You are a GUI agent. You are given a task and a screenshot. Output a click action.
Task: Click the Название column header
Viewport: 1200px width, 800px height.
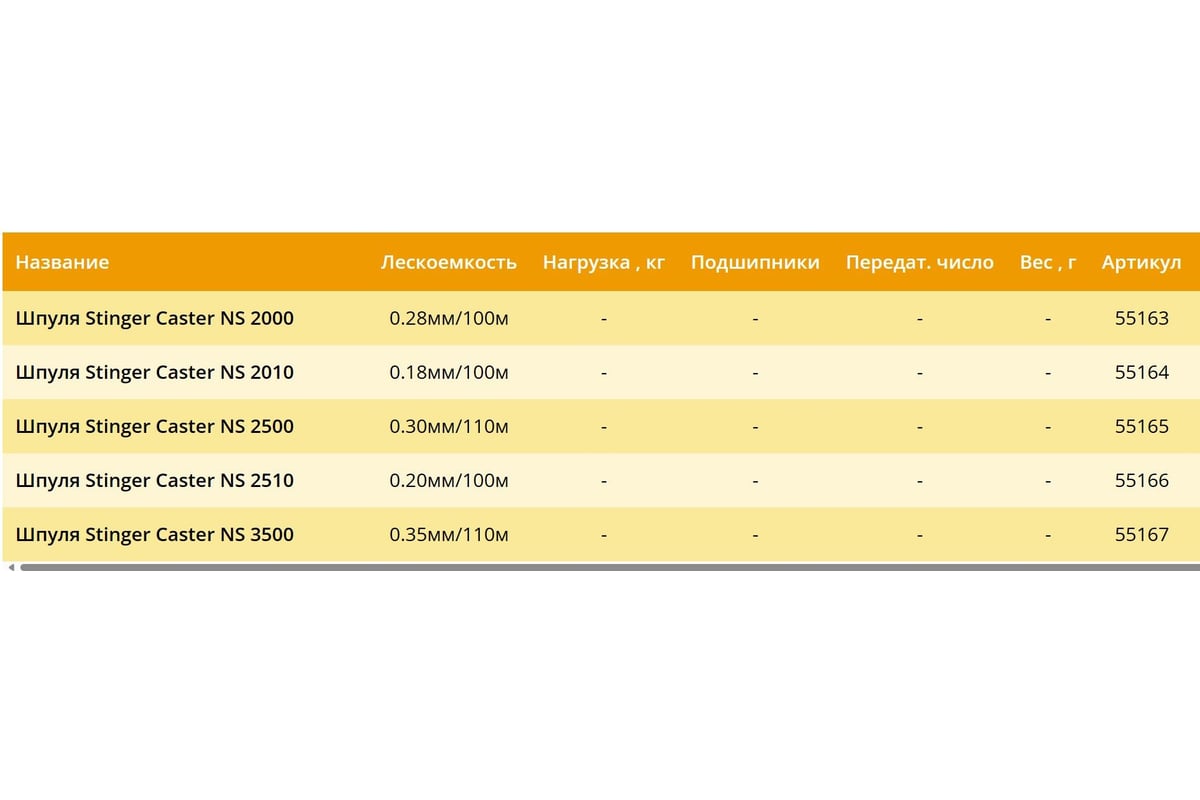pos(62,262)
